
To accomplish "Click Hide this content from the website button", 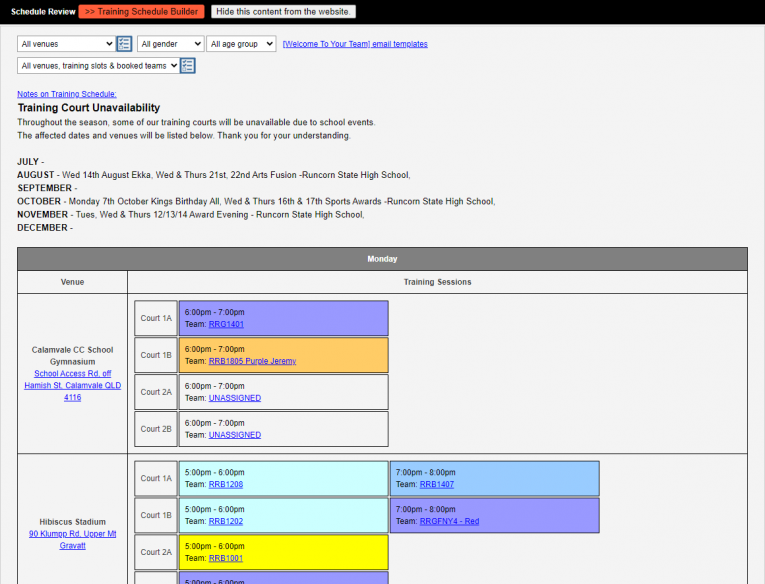I will [283, 12].
